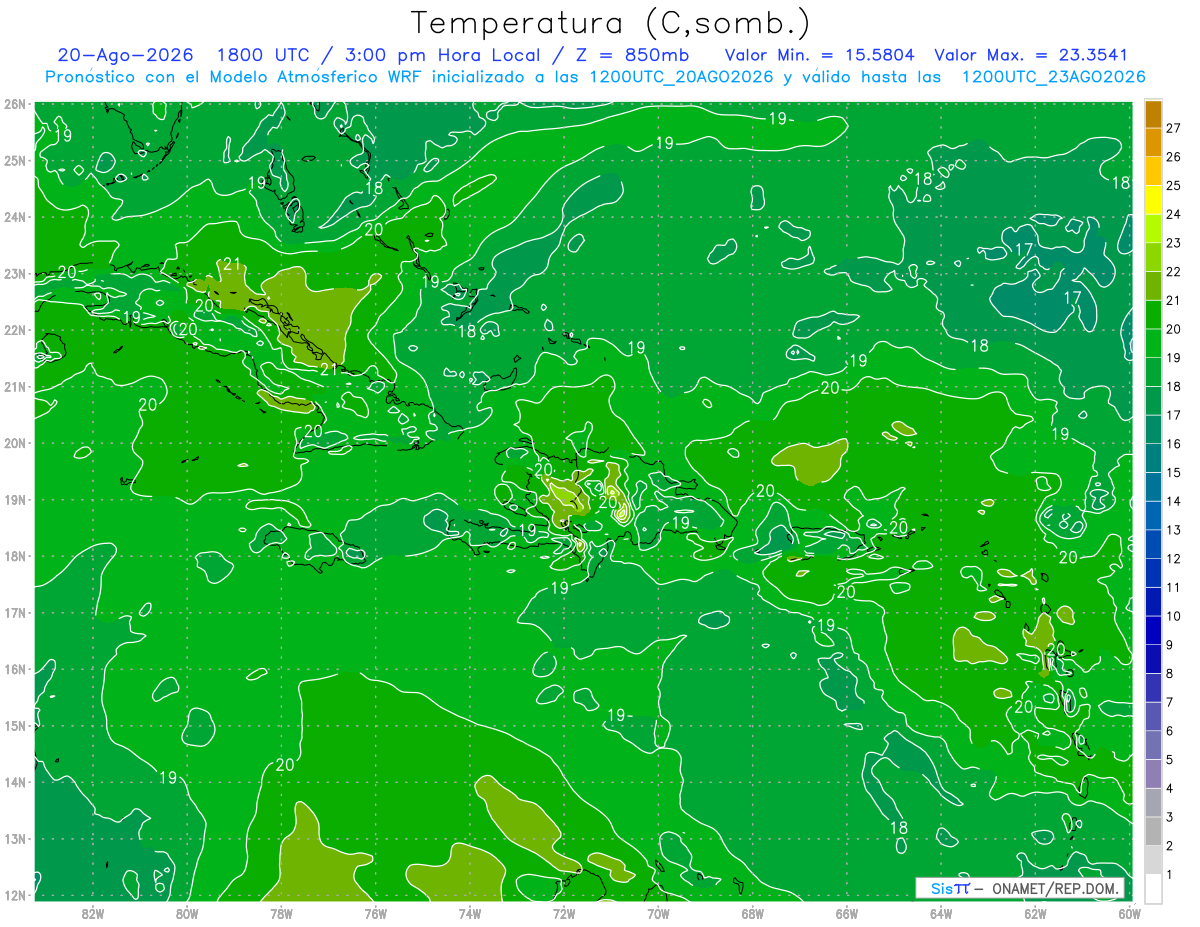Viewport: 1200px width, 927px height.
Task: Click longitude axis label "80W"
Action: tap(187, 914)
